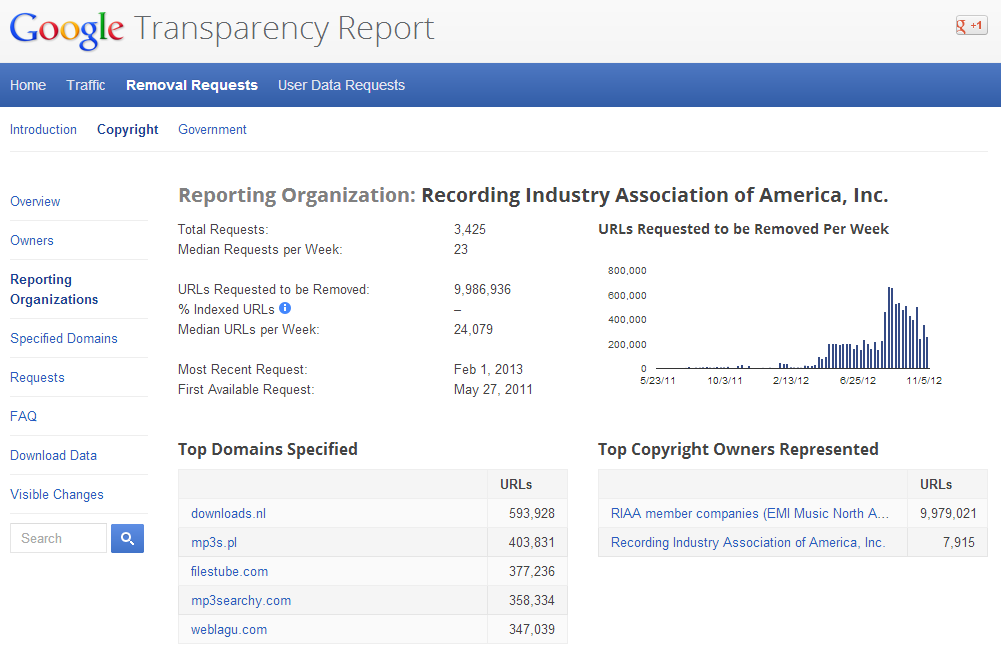Screen dimensions: 1001x659
Task: Switch to the Introduction tab
Action: [x=43, y=129]
